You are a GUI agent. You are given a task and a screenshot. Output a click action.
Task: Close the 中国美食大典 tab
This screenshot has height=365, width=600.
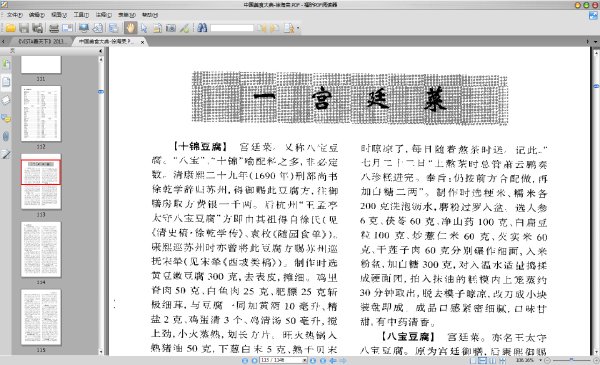tap(142, 42)
